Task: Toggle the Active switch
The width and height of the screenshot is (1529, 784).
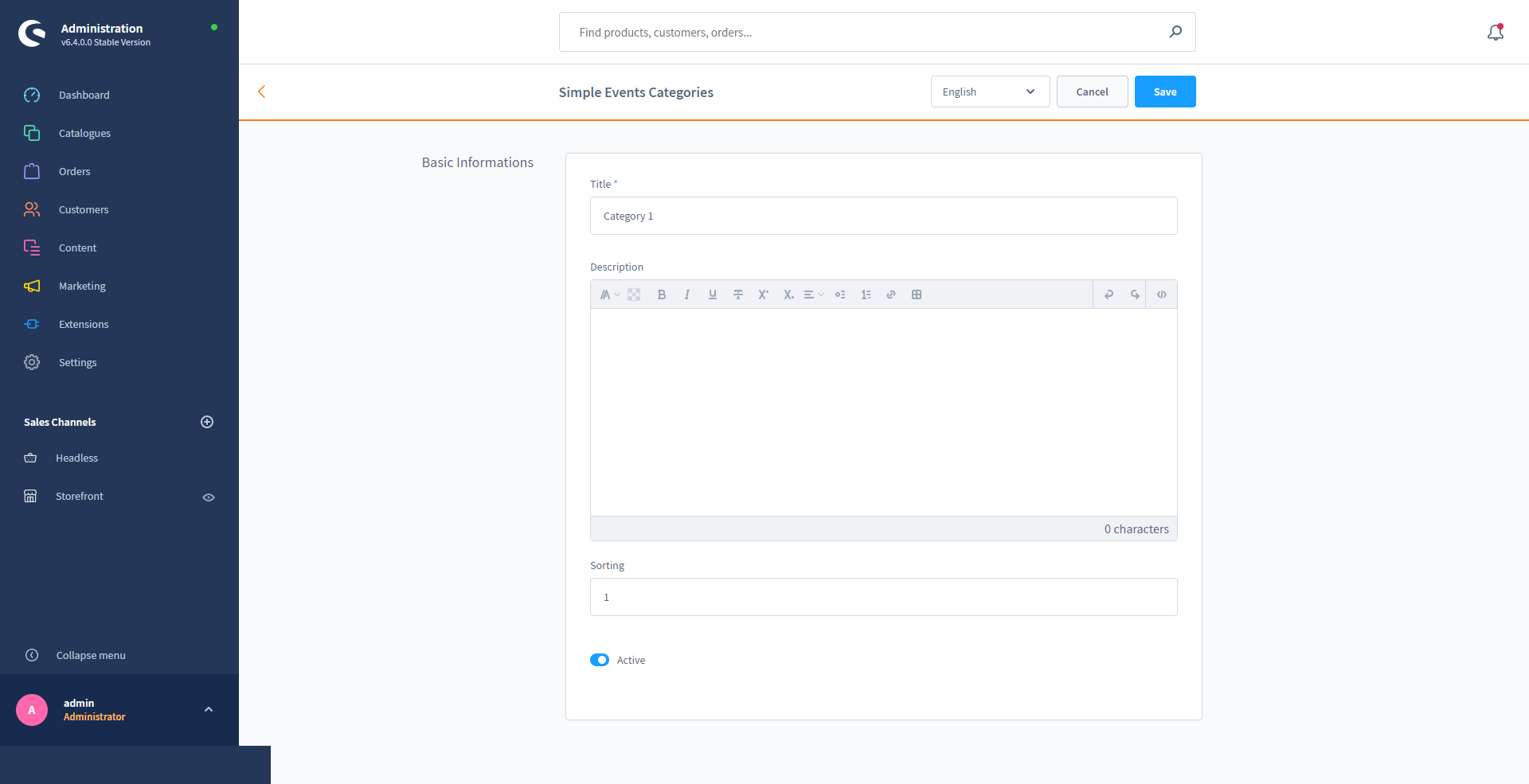Action: click(x=600, y=660)
